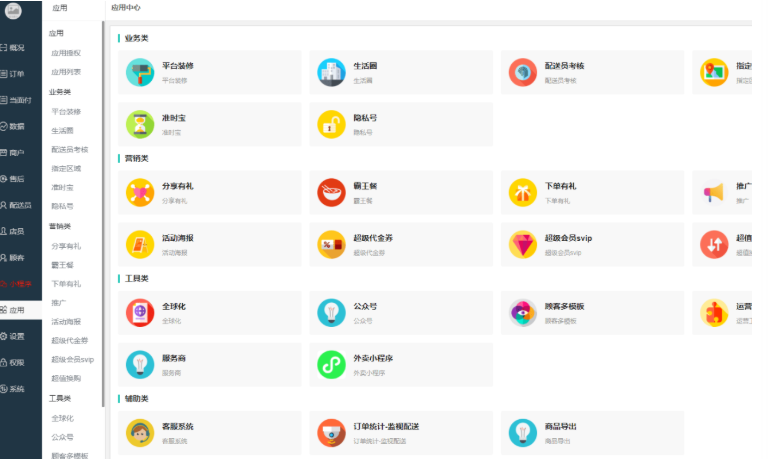Open the 商品导出 light bulb icon
769x459 pixels.
(522, 433)
